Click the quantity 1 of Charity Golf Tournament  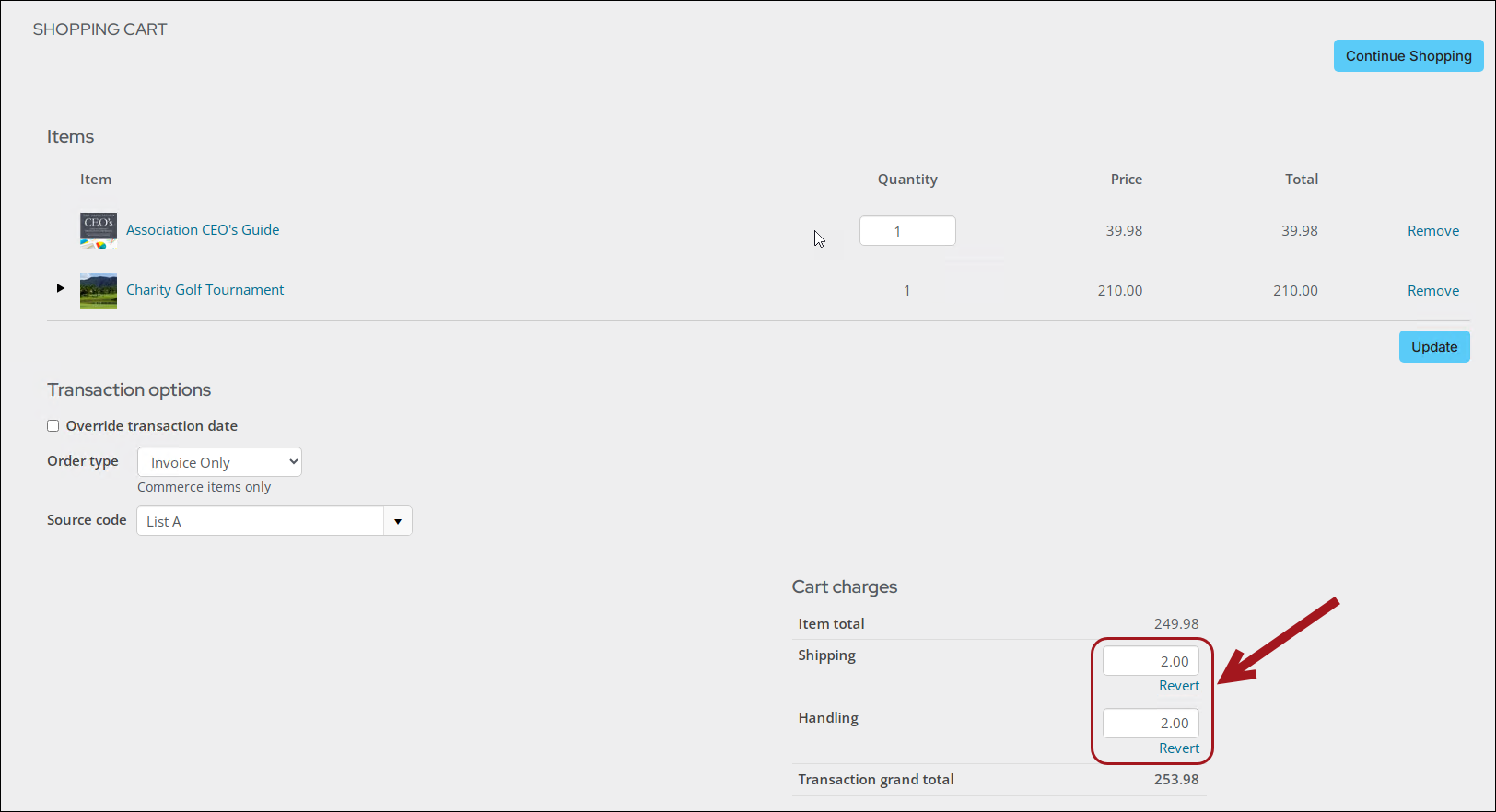(907, 291)
